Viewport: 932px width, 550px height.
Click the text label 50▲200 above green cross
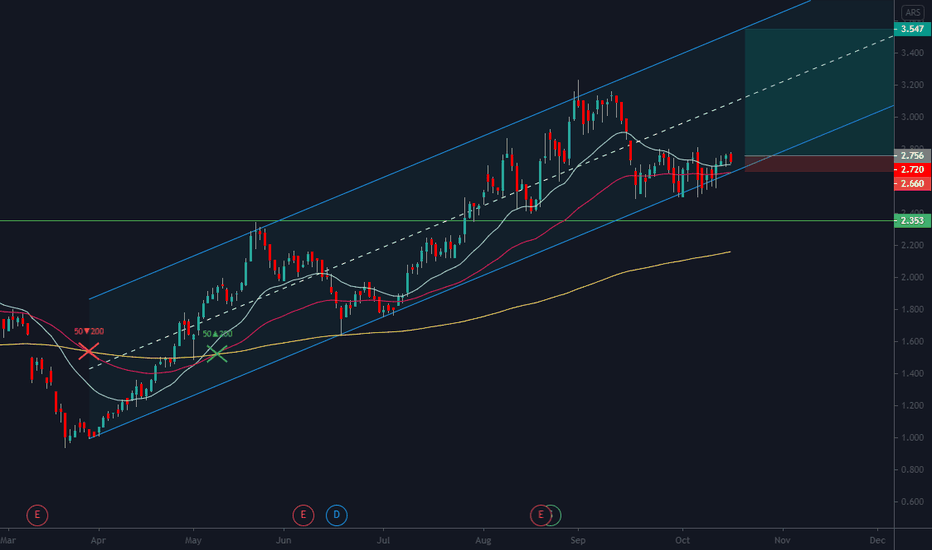[x=218, y=334]
